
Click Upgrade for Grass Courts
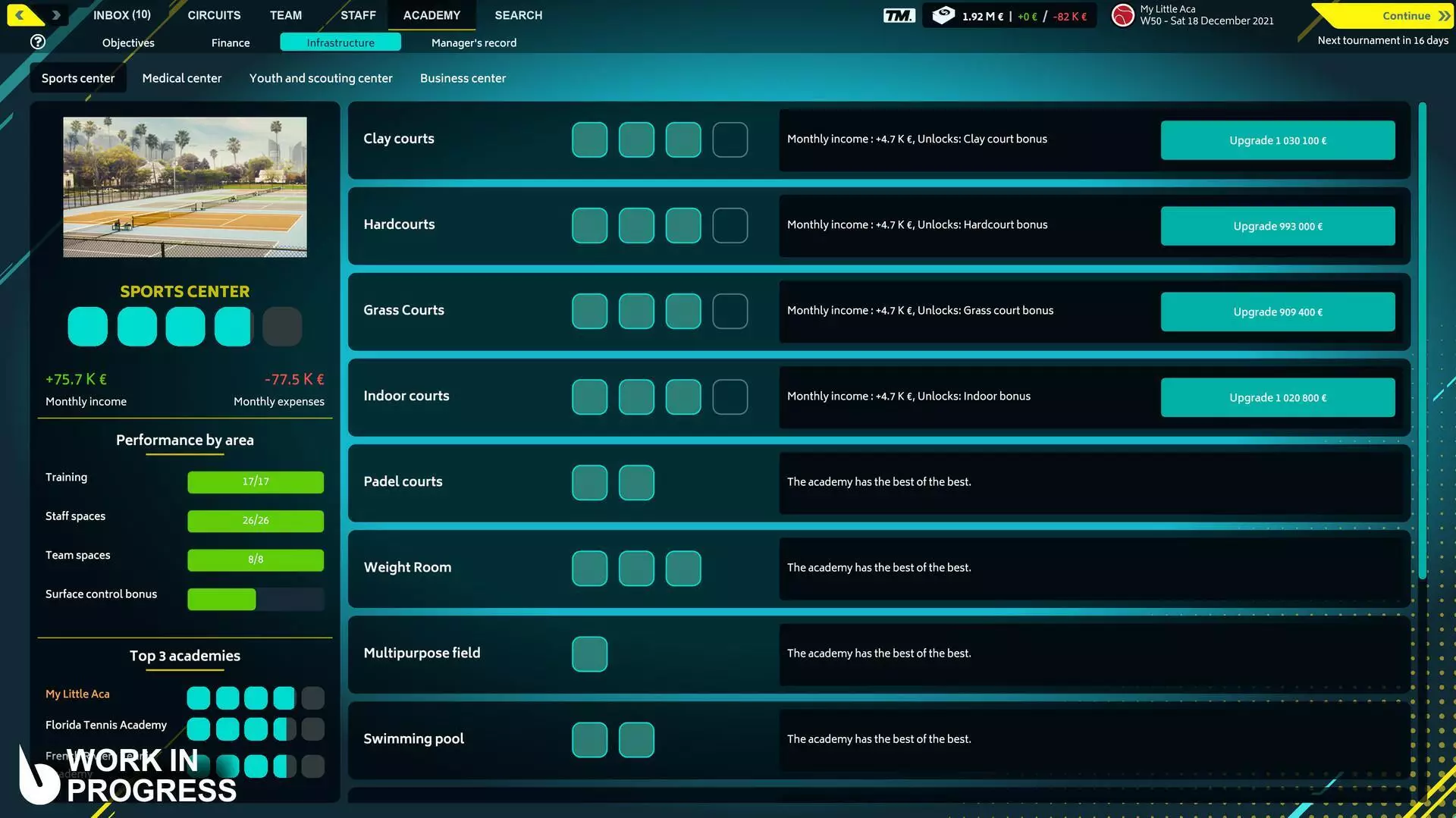tap(1277, 312)
